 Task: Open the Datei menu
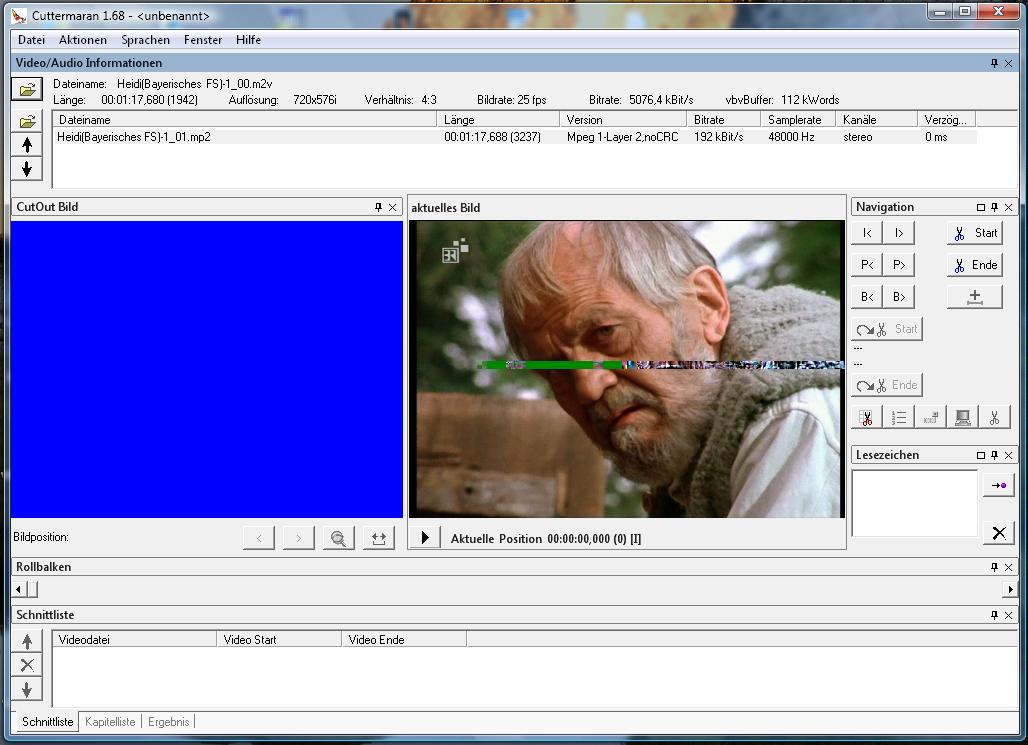pos(31,40)
